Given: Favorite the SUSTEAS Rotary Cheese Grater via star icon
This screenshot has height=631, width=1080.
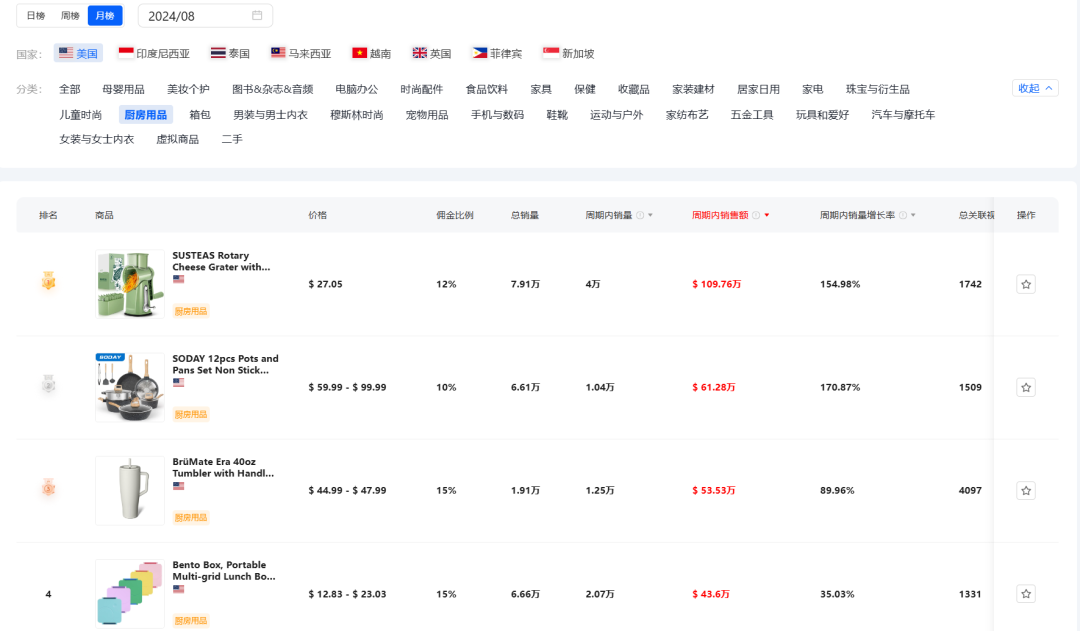Looking at the screenshot, I should [1025, 283].
